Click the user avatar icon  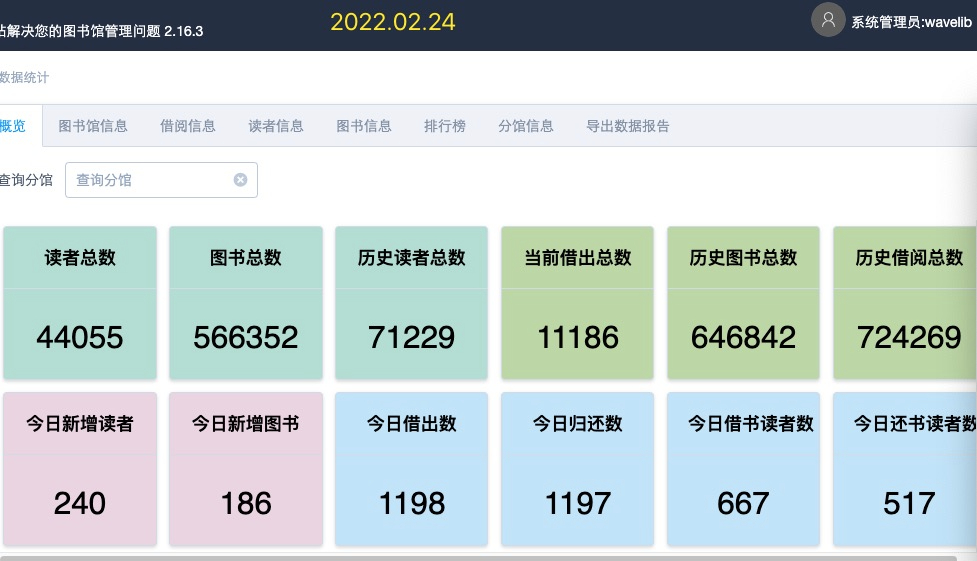coord(828,20)
